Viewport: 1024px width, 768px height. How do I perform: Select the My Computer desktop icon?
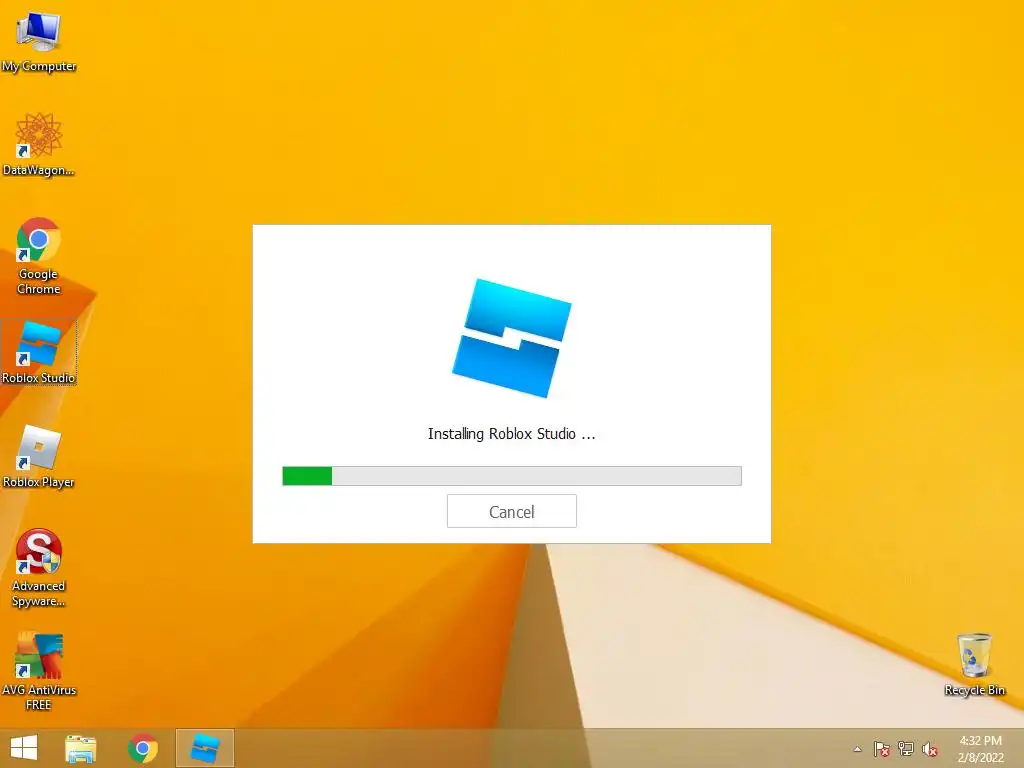click(x=39, y=40)
